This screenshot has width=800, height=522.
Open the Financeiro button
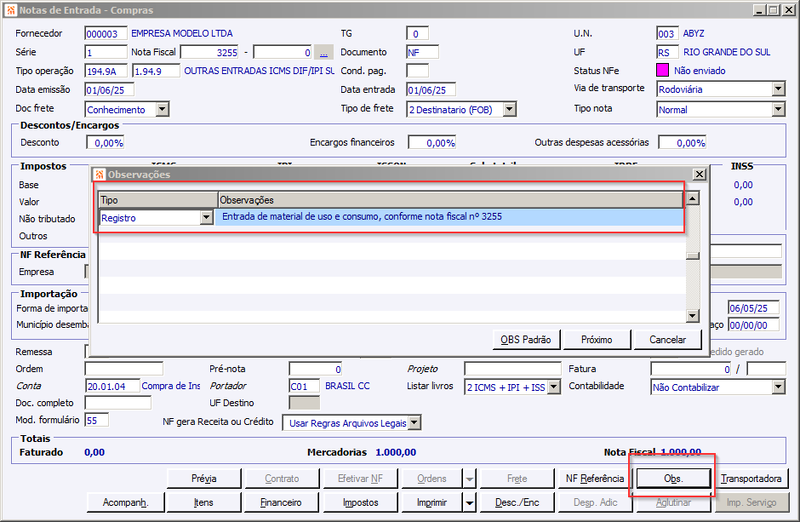click(281, 503)
